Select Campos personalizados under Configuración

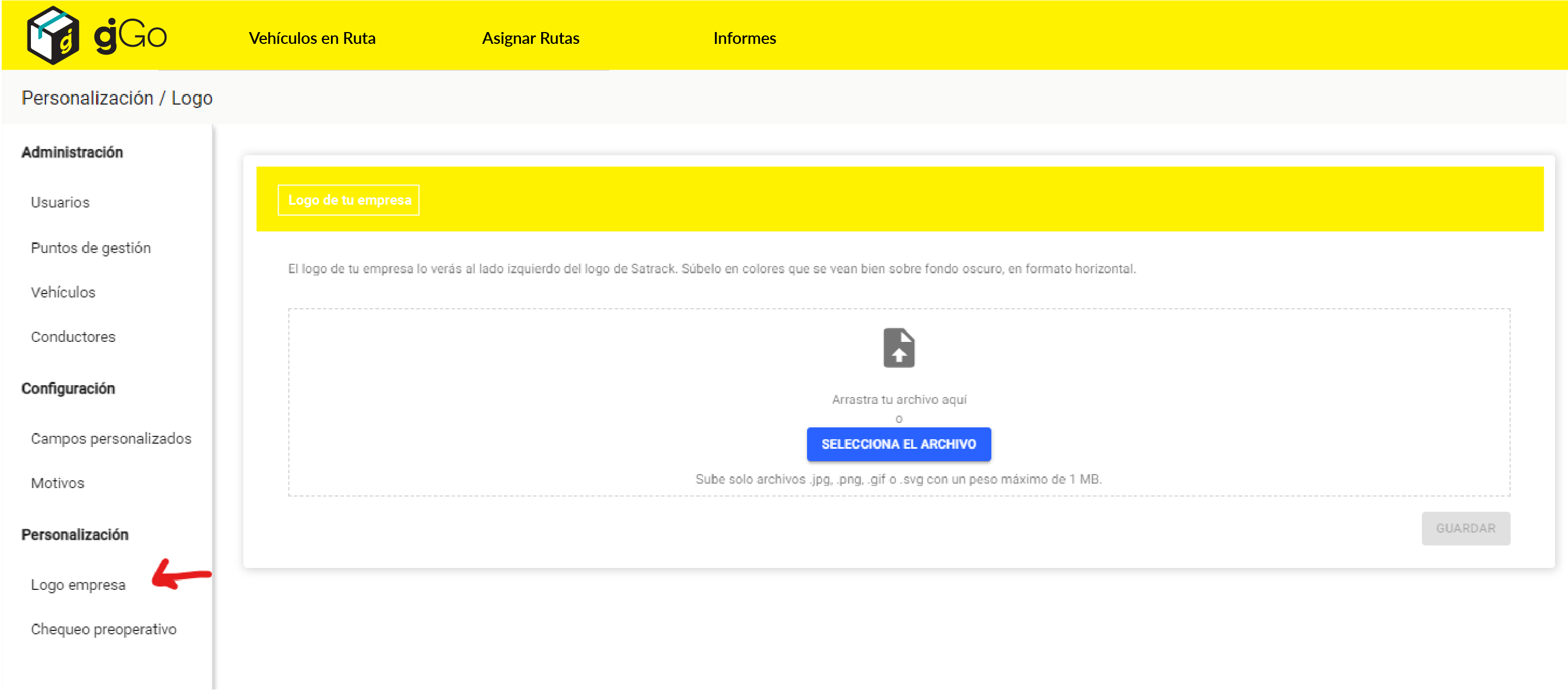pos(111,438)
